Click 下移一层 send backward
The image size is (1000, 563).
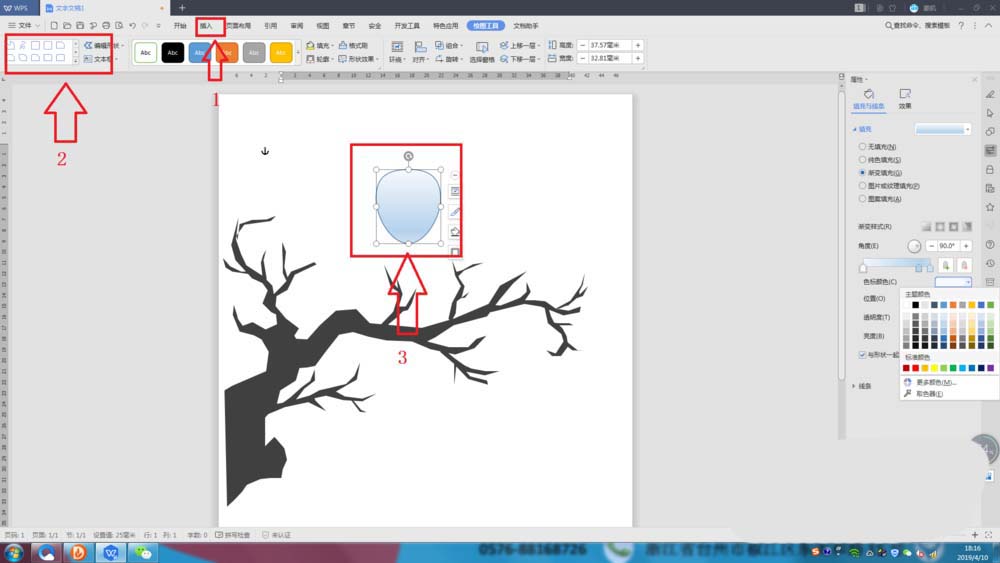tap(520, 59)
